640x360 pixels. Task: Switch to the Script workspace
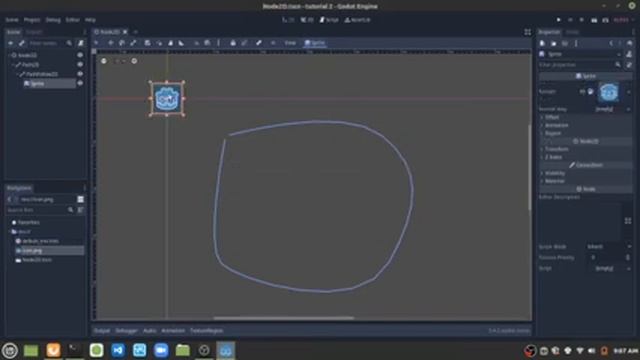[x=329, y=20]
